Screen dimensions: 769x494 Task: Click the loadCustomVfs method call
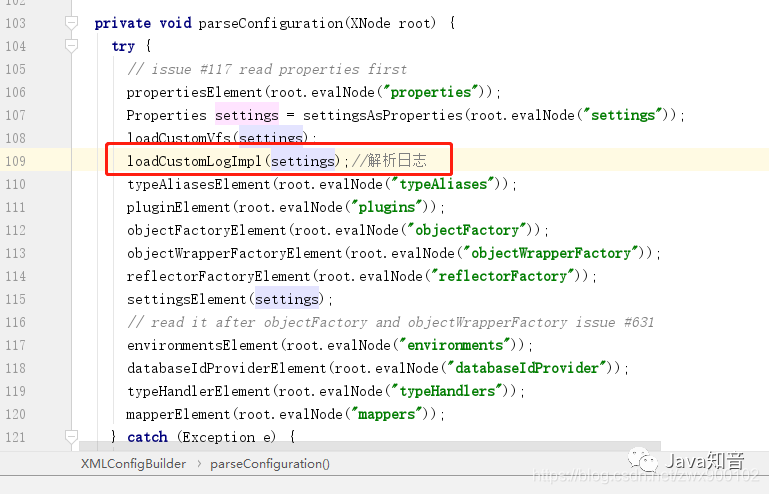point(179,138)
